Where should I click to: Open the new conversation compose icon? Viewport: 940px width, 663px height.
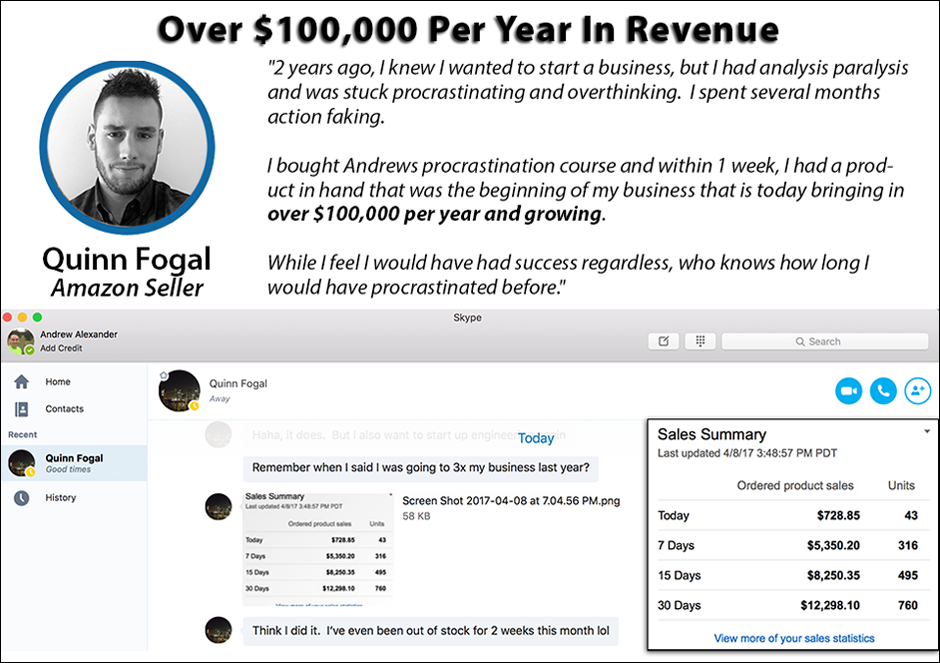click(662, 341)
